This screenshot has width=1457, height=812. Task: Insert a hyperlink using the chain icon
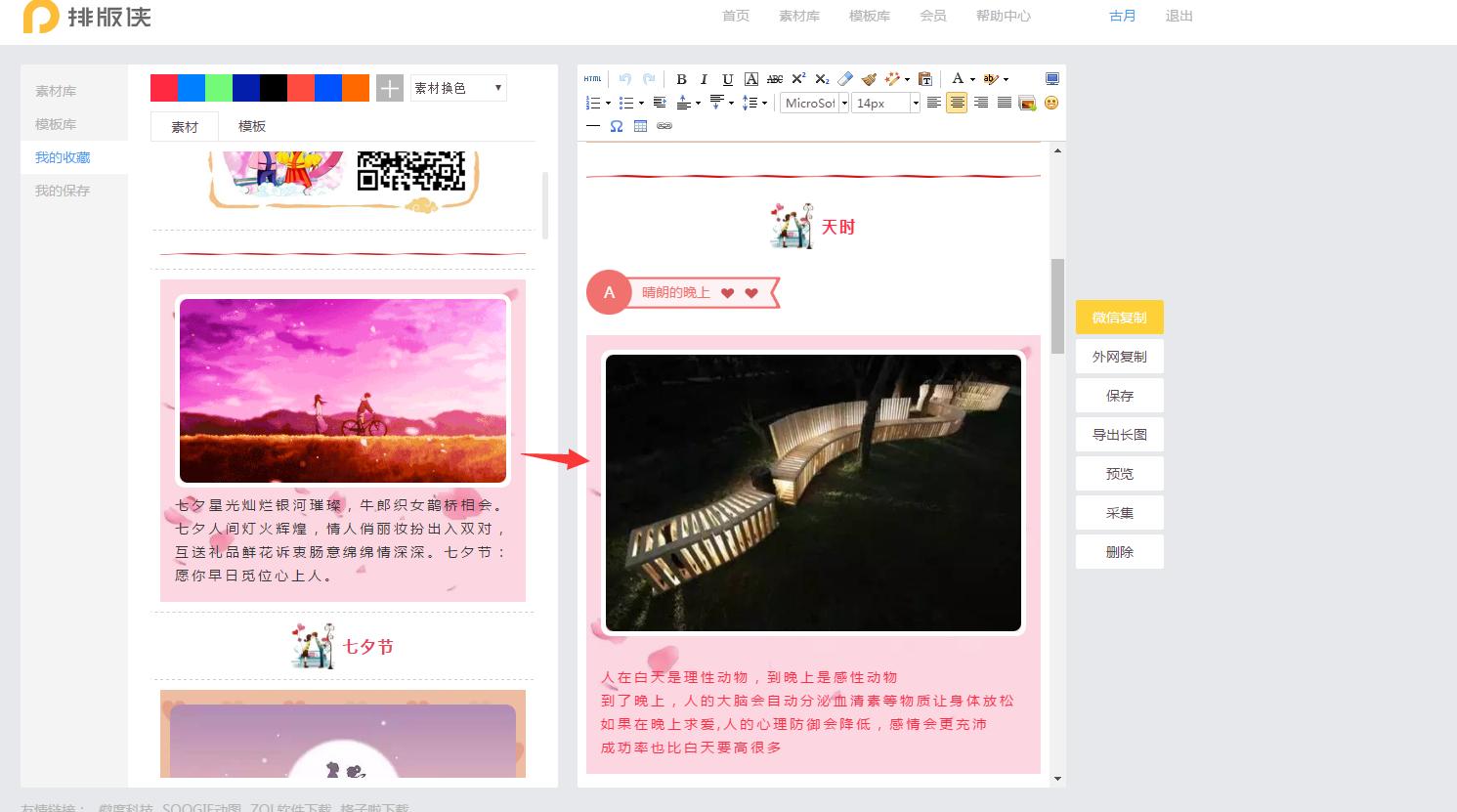665,126
